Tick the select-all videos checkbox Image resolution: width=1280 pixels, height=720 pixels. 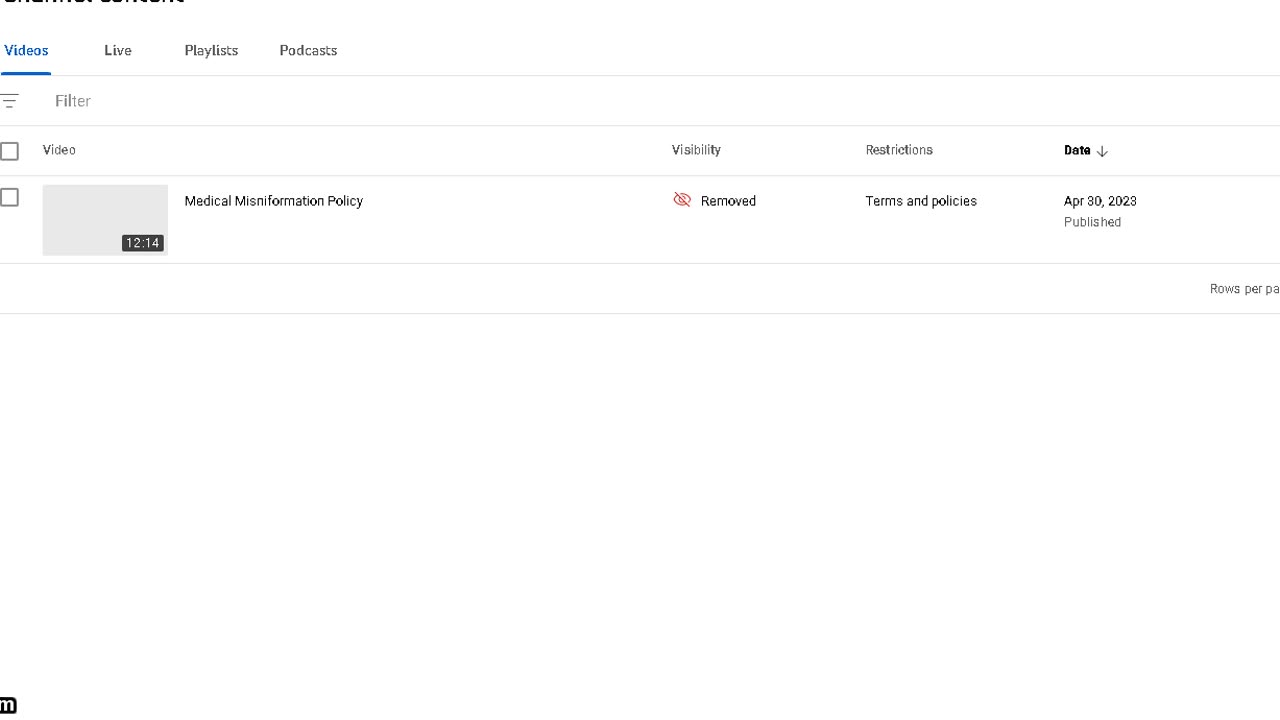9,151
